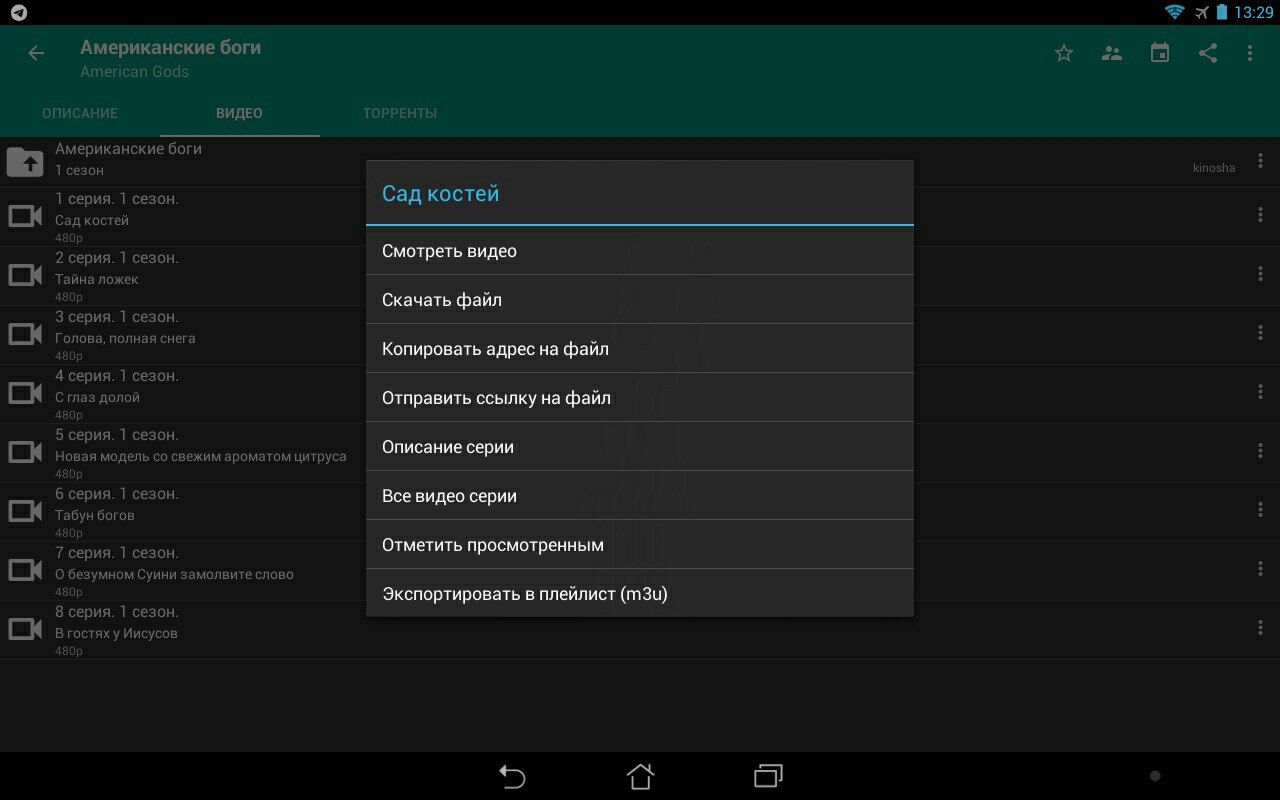
Task: Open the people icon in the header
Action: 1112,53
